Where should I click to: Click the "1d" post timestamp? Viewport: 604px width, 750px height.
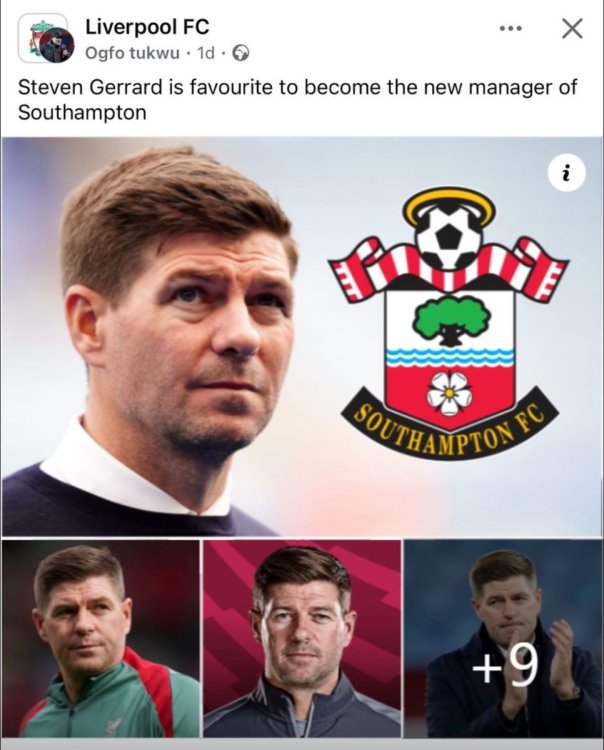click(206, 53)
